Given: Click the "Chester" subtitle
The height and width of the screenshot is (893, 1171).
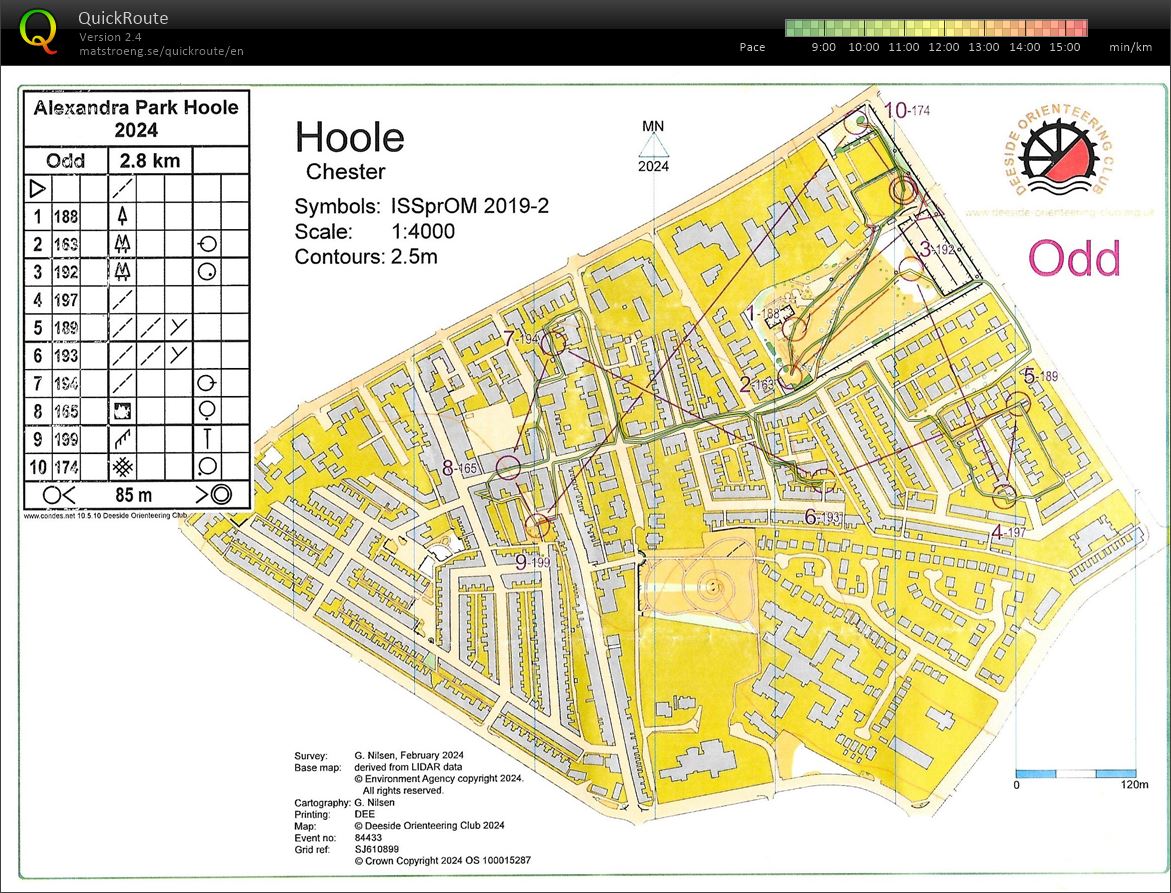Looking at the screenshot, I should 346,172.
